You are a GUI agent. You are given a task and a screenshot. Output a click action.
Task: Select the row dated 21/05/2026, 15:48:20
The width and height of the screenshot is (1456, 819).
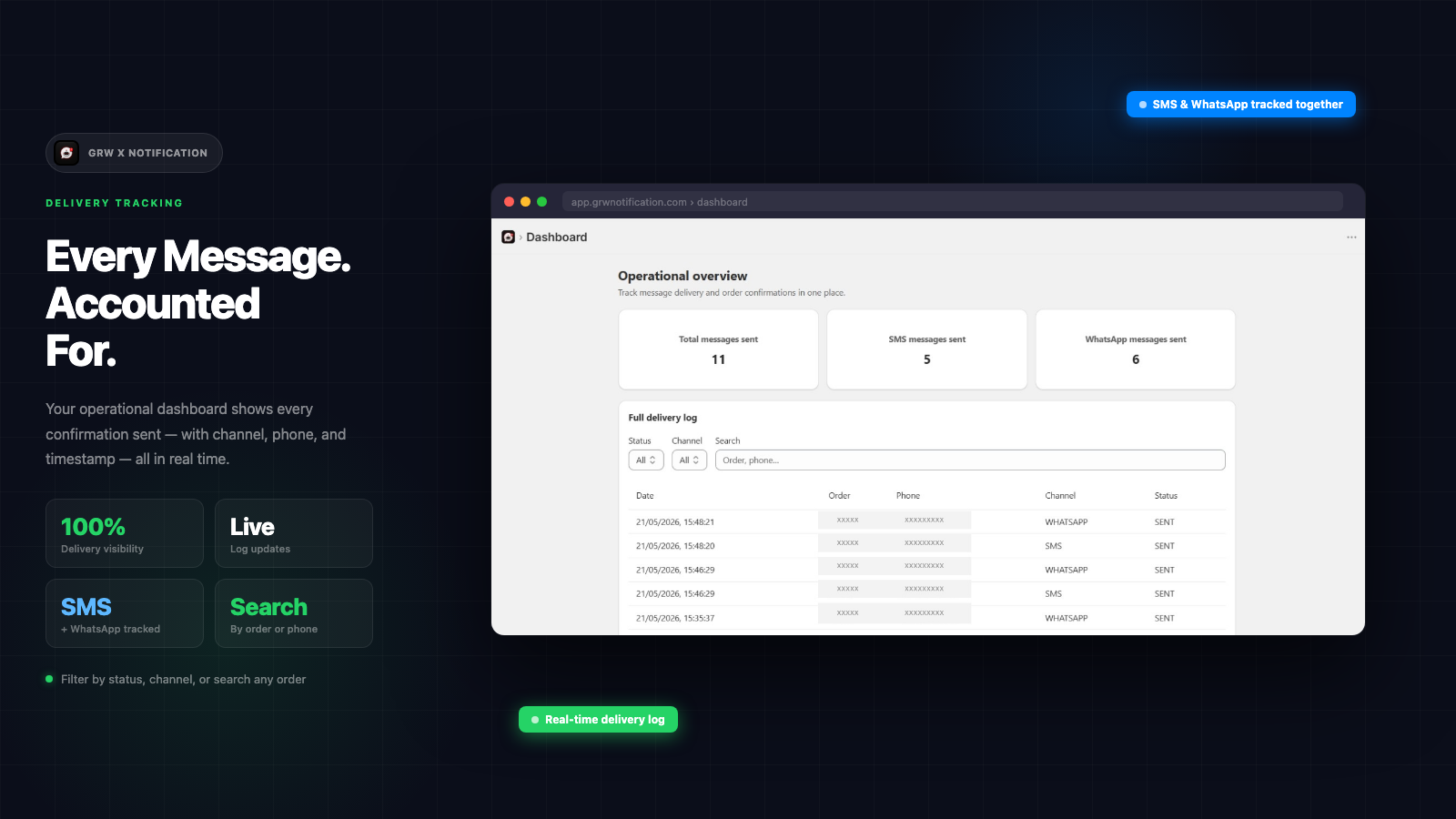[x=926, y=546]
